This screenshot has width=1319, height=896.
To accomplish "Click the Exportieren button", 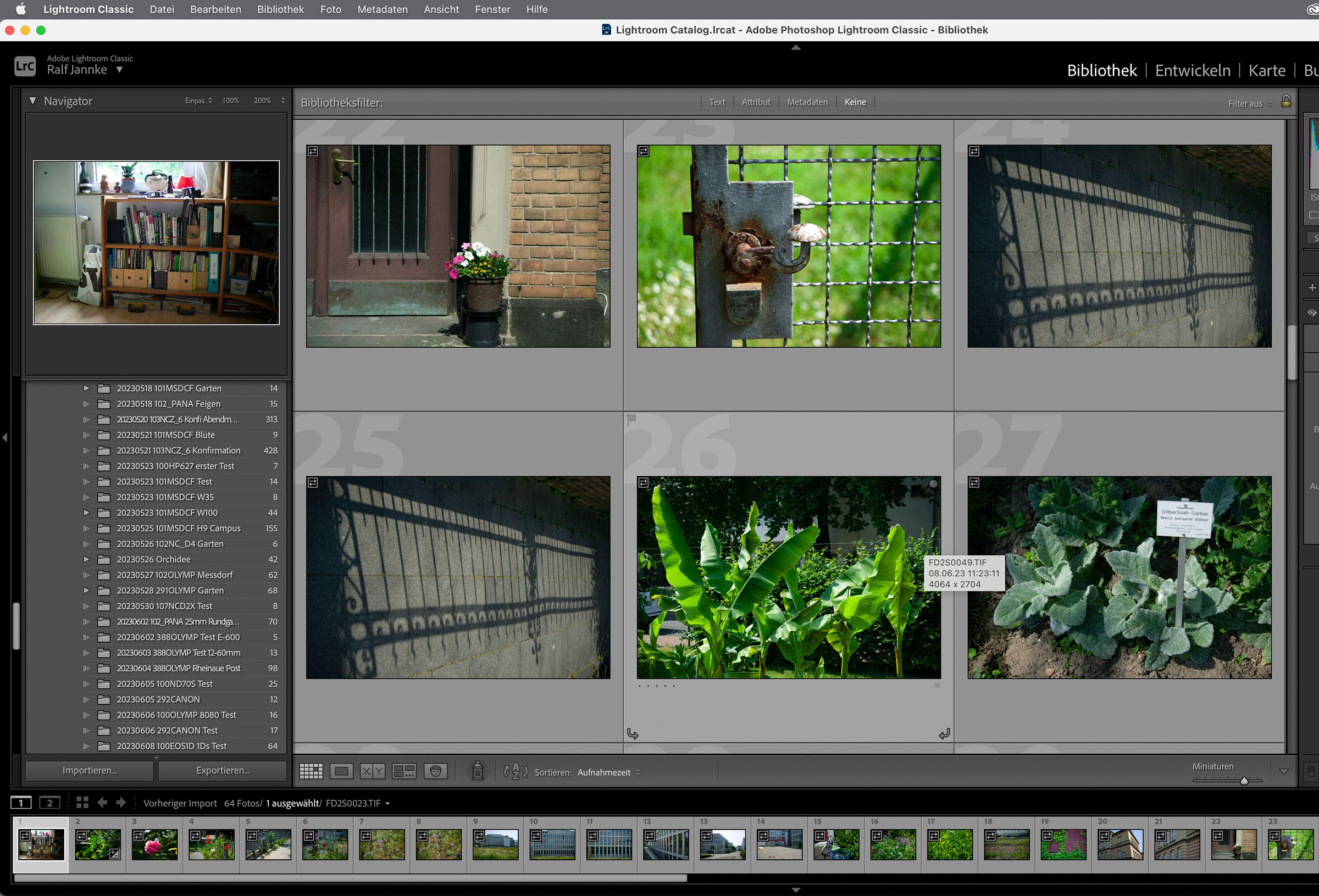I will pos(223,770).
